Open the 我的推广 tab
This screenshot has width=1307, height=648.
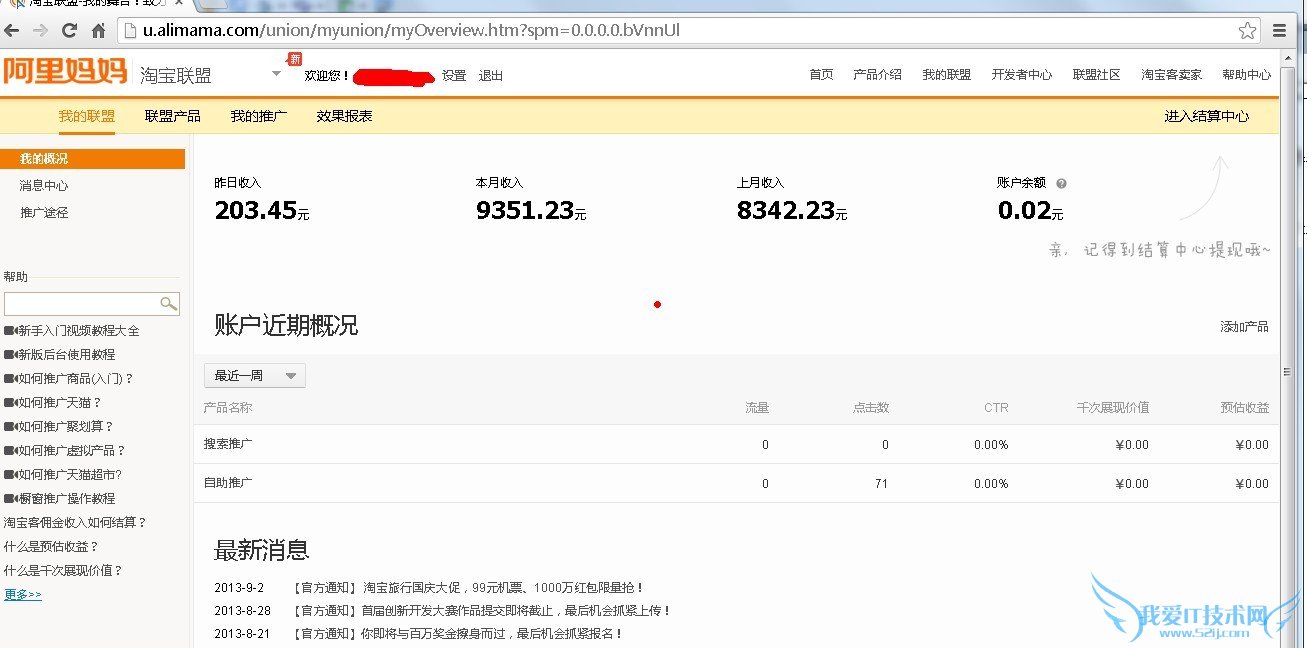(258, 116)
